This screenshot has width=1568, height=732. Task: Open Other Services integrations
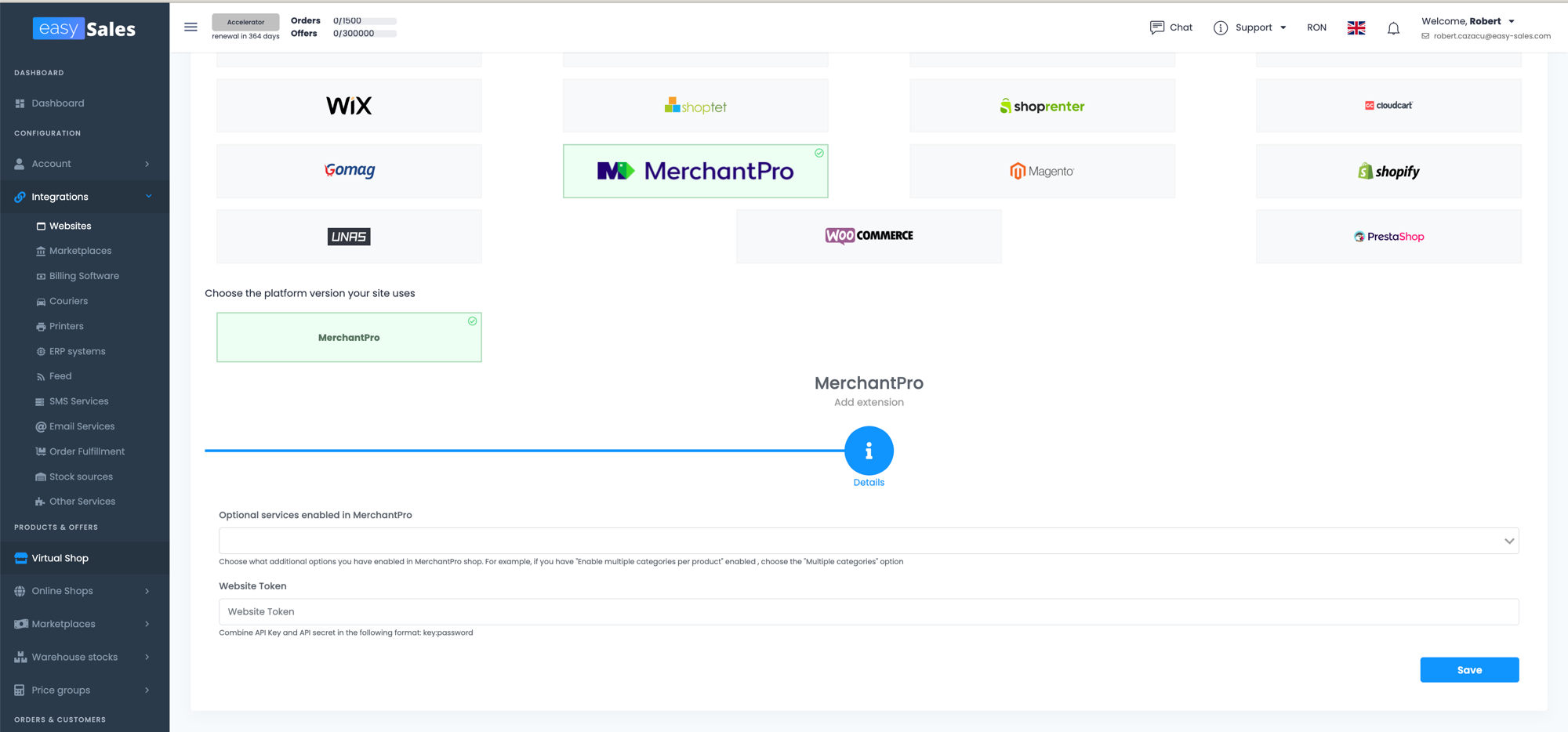(x=82, y=502)
